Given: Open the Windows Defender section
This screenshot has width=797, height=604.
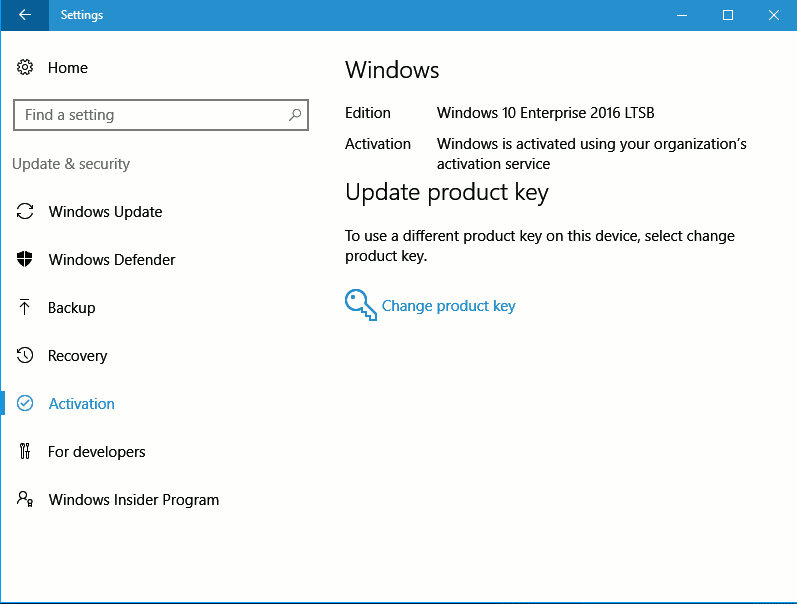Looking at the screenshot, I should 112,260.
